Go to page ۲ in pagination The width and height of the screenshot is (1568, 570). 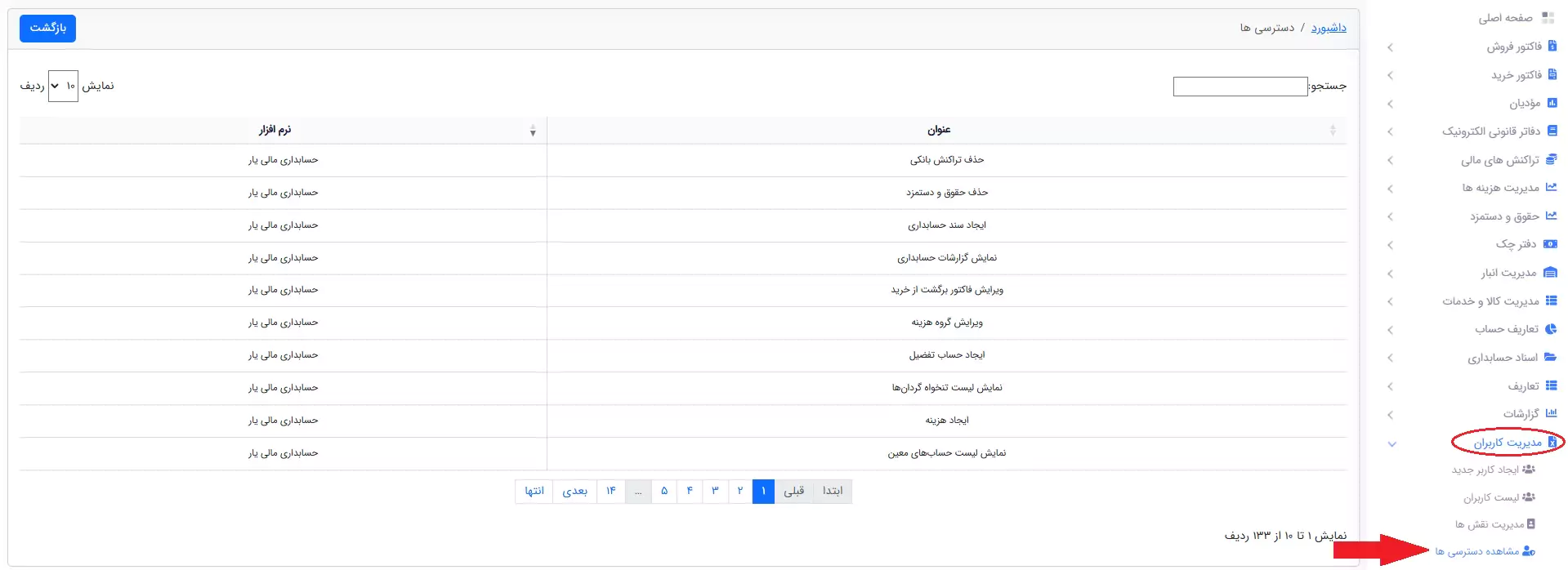740,491
